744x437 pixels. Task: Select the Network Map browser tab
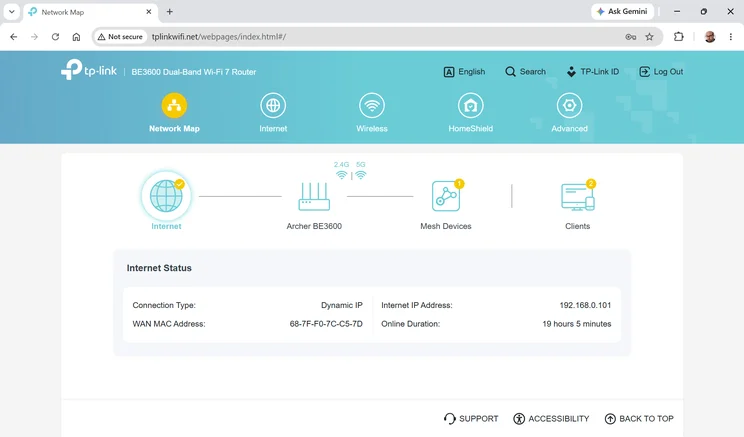point(90,12)
